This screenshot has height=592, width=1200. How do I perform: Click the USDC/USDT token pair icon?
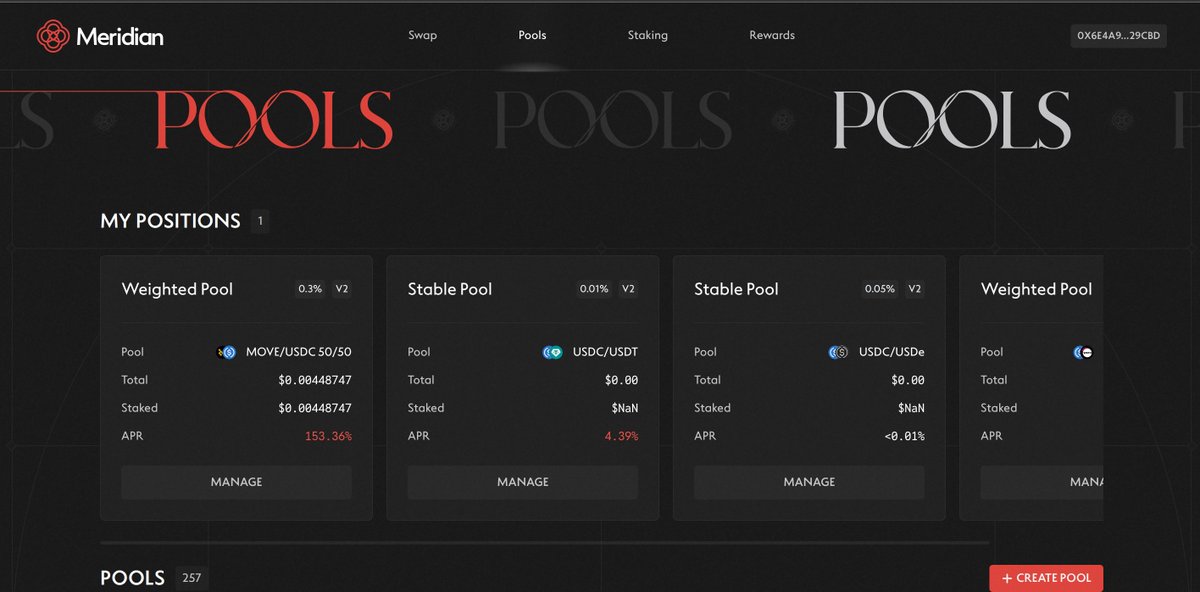(x=552, y=352)
